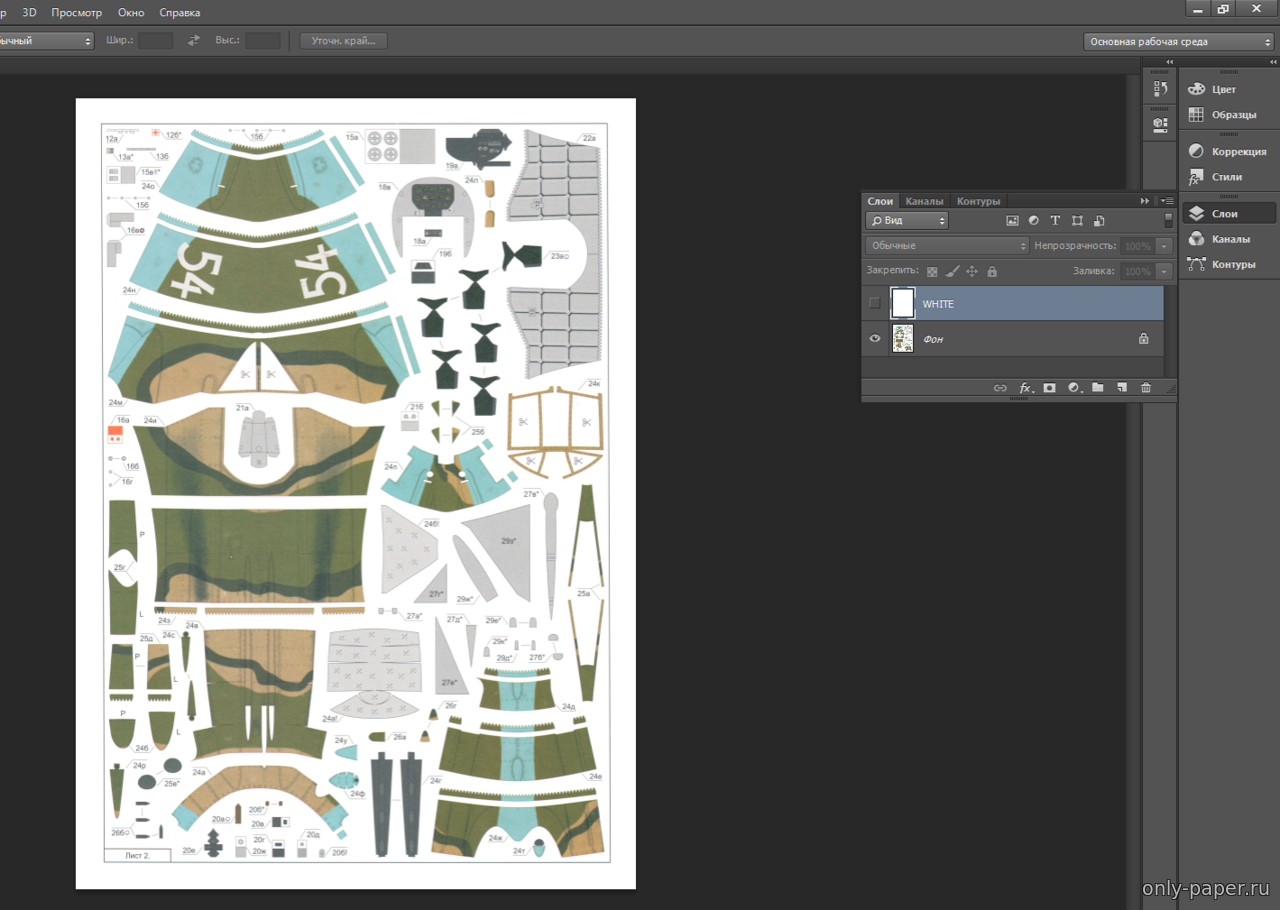The width and height of the screenshot is (1280, 910).
Task: Click the Уточн. край button
Action: (x=343, y=41)
